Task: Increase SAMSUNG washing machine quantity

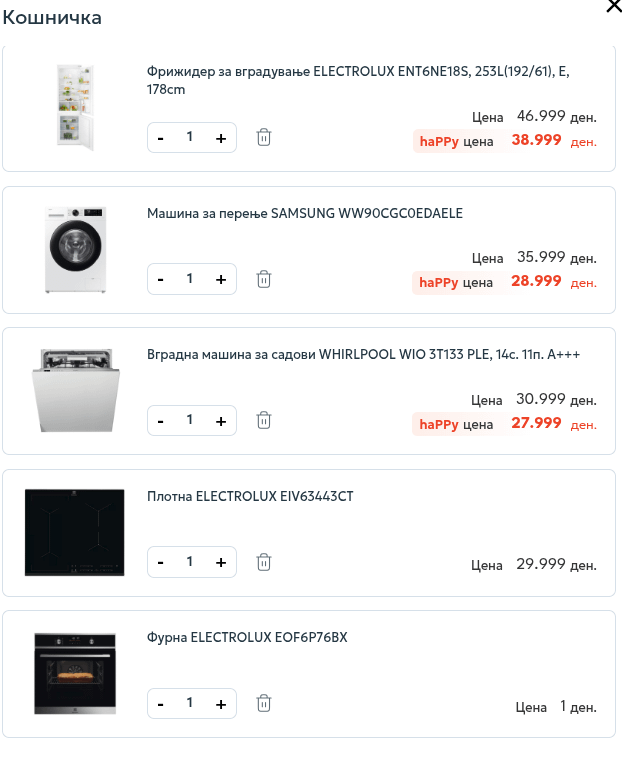Action: (x=221, y=279)
